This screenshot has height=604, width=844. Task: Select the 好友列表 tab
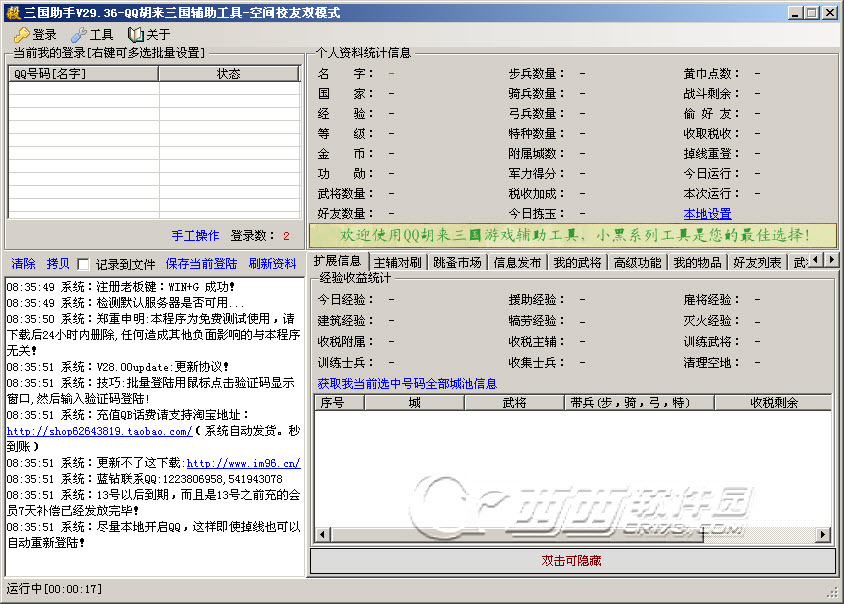coord(757,262)
